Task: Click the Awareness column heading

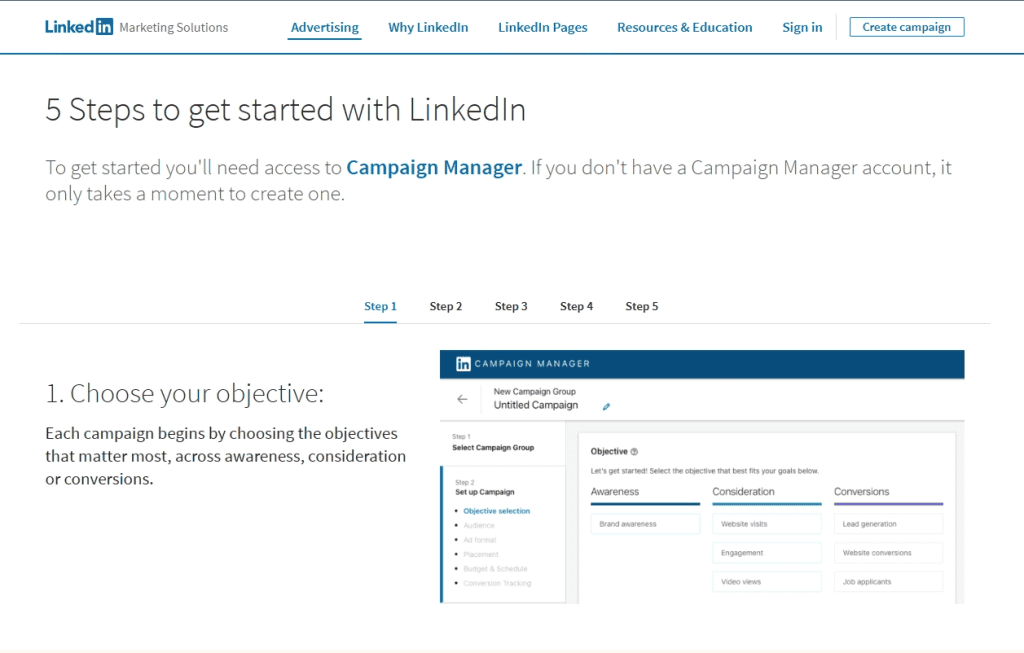Action: [x=615, y=491]
